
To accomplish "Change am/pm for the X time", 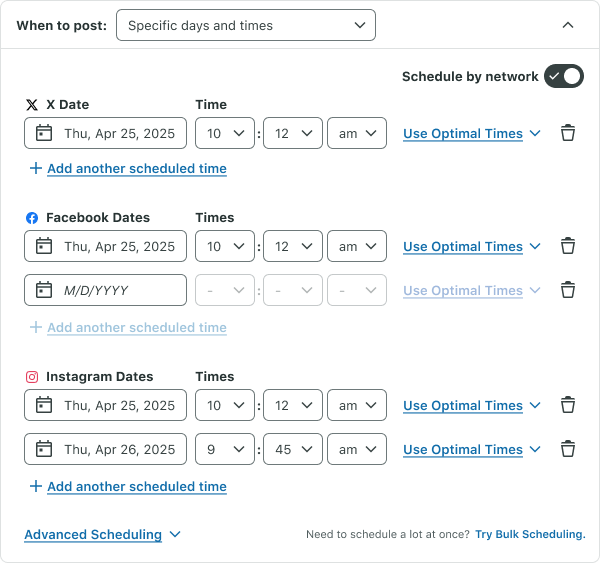I will tap(357, 133).
